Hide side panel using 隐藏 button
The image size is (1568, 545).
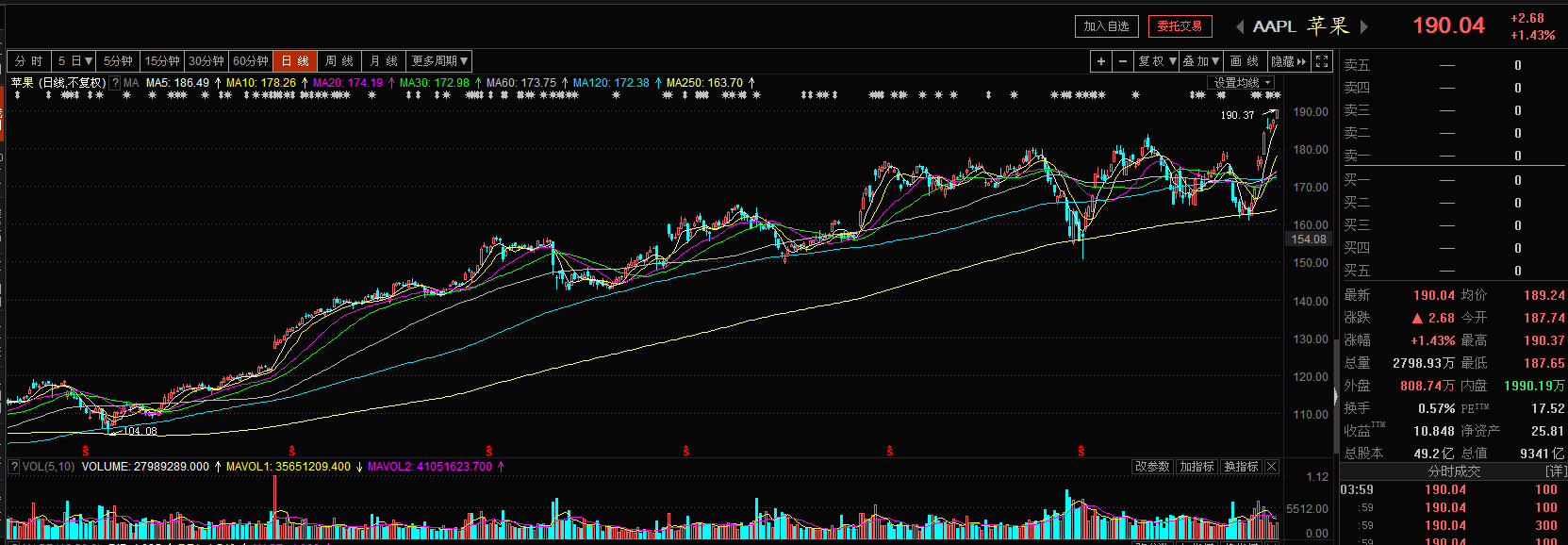tap(1289, 61)
